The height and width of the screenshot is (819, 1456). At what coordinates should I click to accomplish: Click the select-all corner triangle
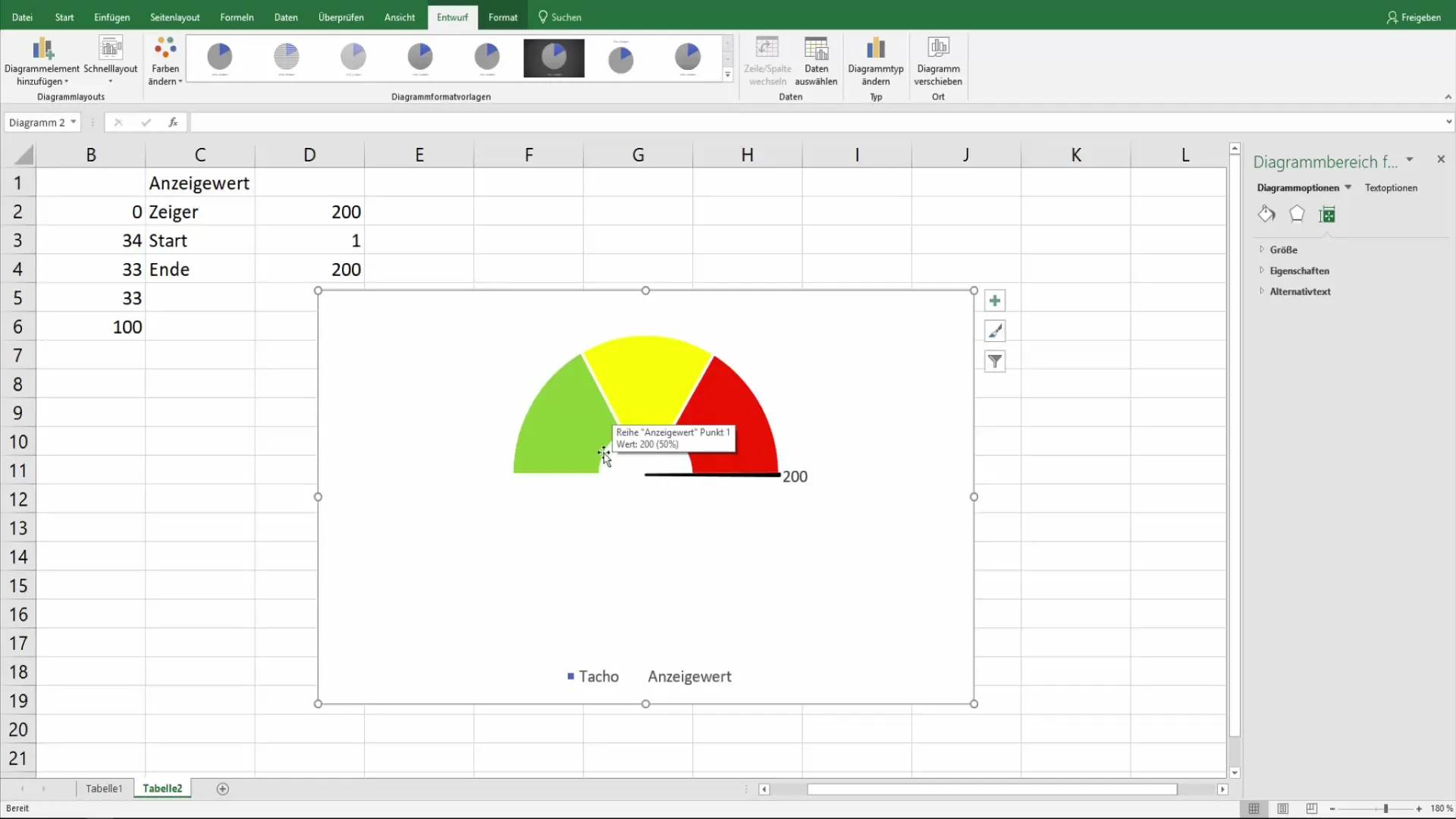pyautogui.click(x=24, y=155)
